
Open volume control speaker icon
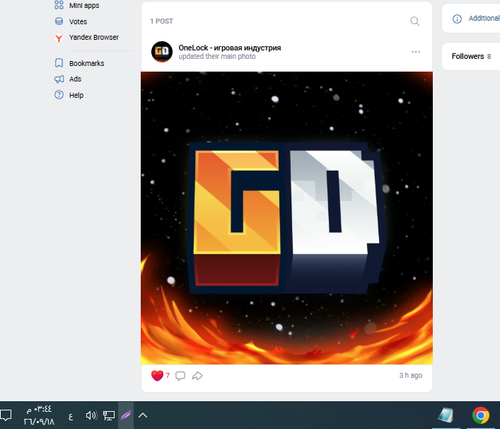(91, 415)
